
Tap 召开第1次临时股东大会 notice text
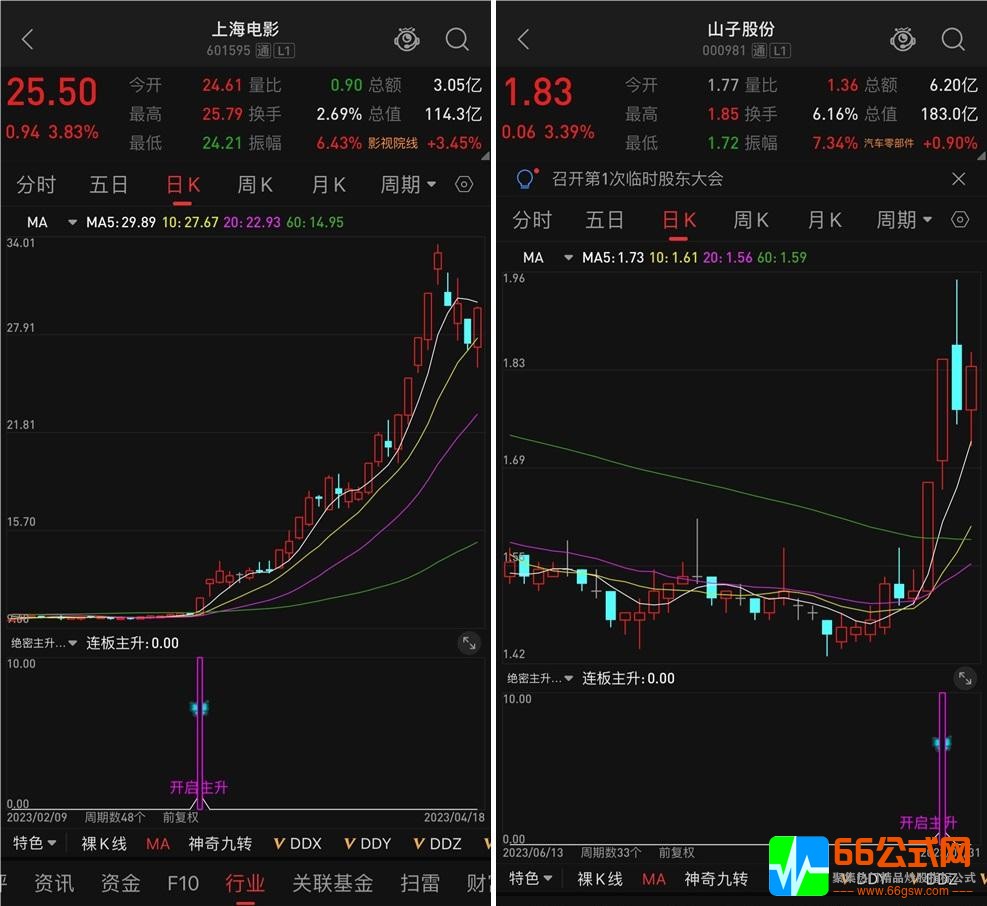(x=638, y=179)
